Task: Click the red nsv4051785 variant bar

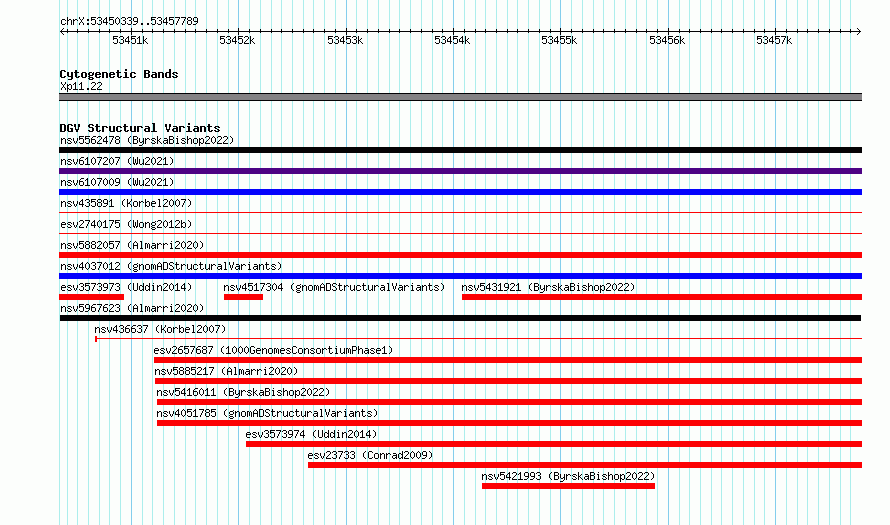Action: click(510, 423)
